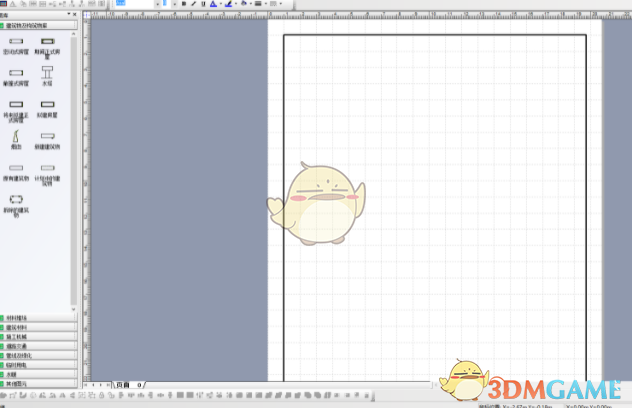Image resolution: width=632 pixels, height=408 pixels.
Task: Apply the line color pen tool
Action: [x=229, y=4]
